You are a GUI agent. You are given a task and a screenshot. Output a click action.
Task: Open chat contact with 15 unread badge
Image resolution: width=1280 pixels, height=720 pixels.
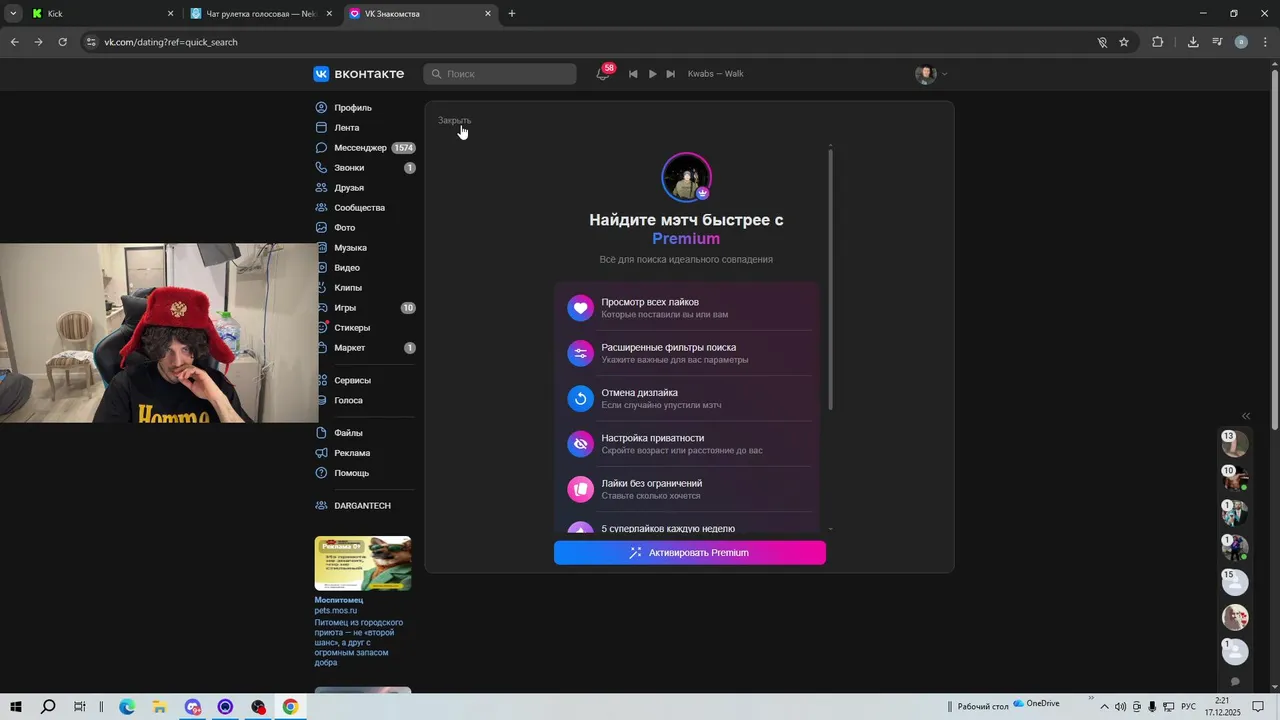tap(1235, 582)
